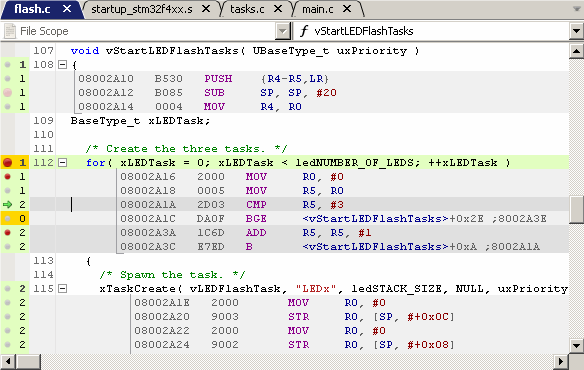Click the SUB SP, SP, #20 instruction
The height and width of the screenshot is (370, 584).
[270, 93]
